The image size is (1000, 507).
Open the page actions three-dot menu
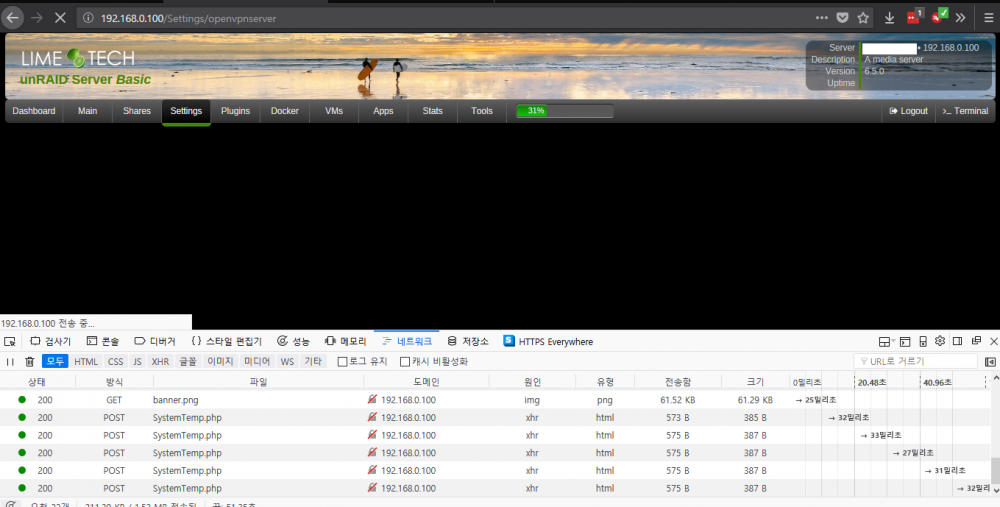click(821, 18)
